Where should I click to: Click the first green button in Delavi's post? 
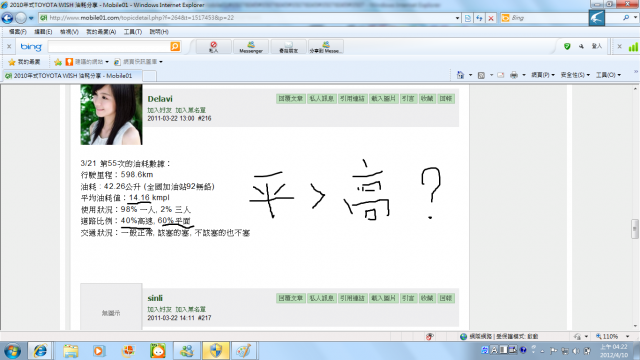291,98
